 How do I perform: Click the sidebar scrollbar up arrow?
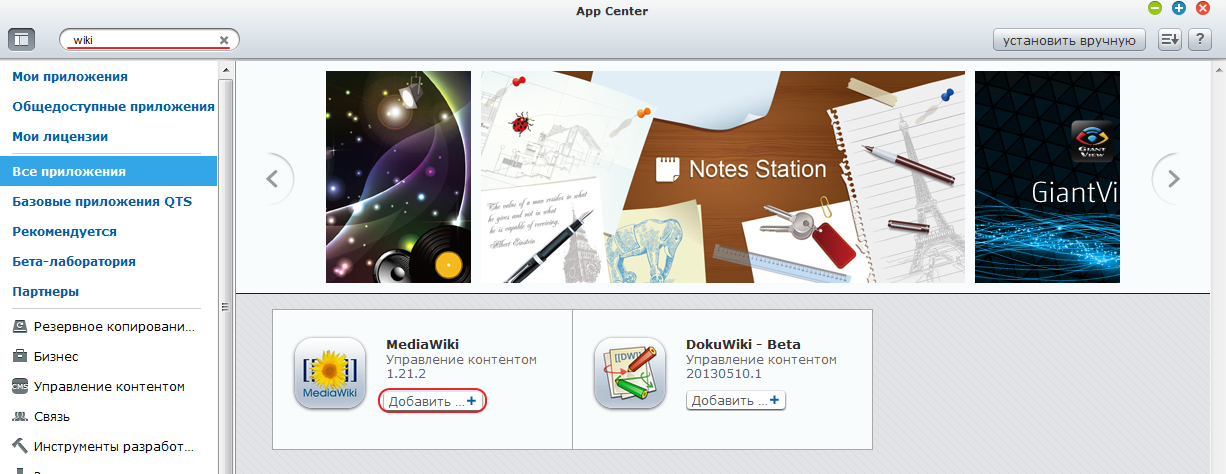click(x=225, y=69)
